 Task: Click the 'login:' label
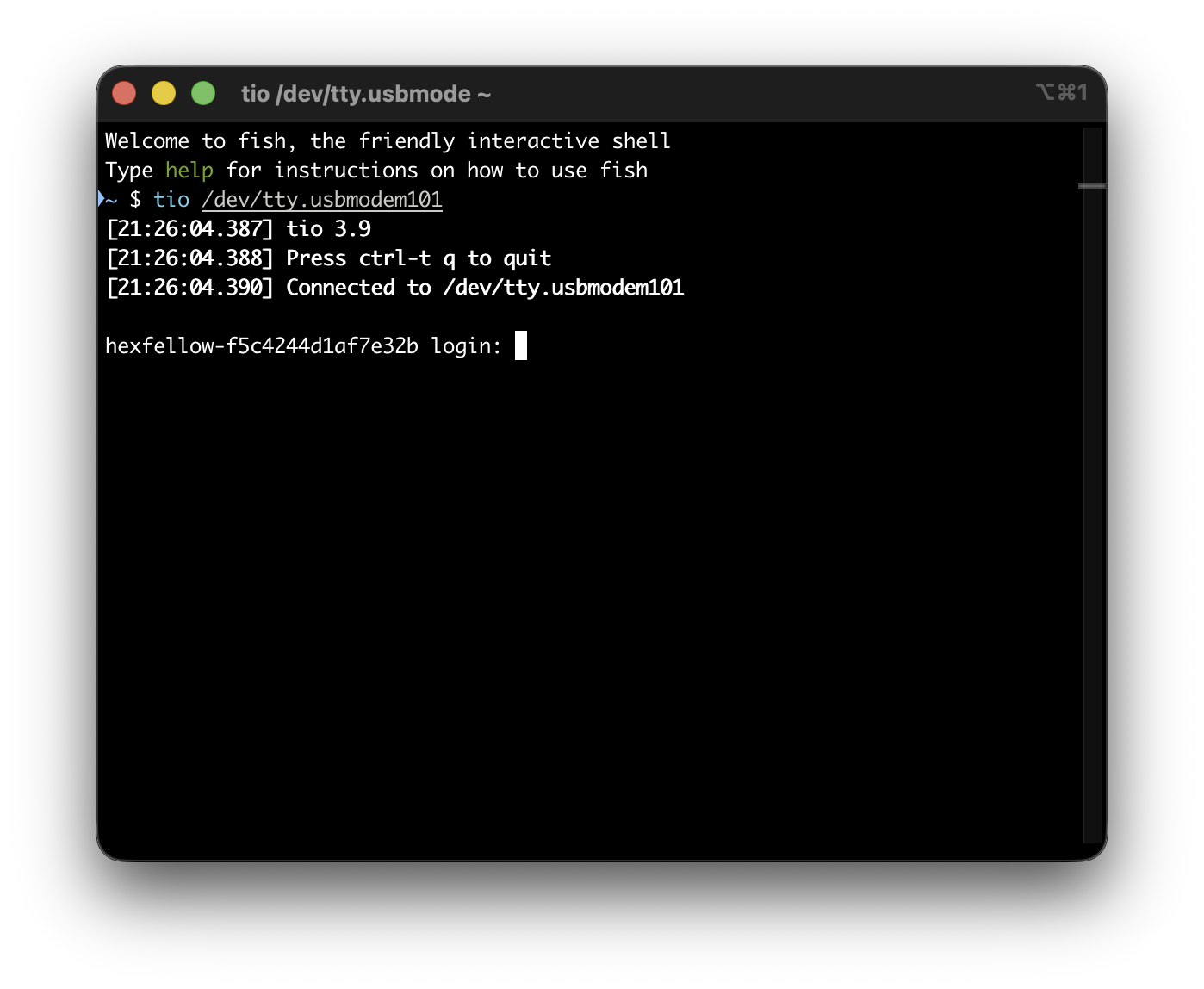pyautogui.click(x=466, y=346)
